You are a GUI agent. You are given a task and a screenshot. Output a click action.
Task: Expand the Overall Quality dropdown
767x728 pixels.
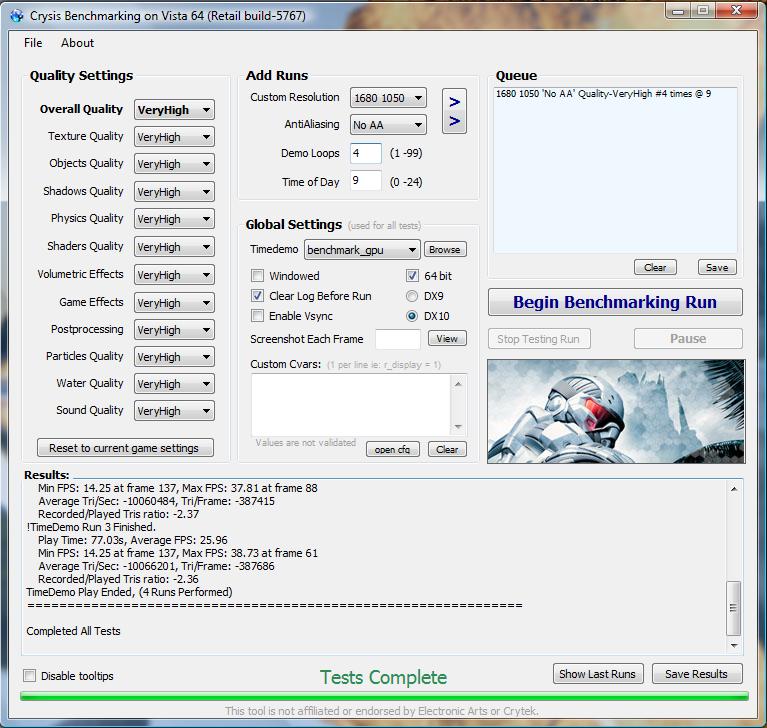pyautogui.click(x=174, y=110)
